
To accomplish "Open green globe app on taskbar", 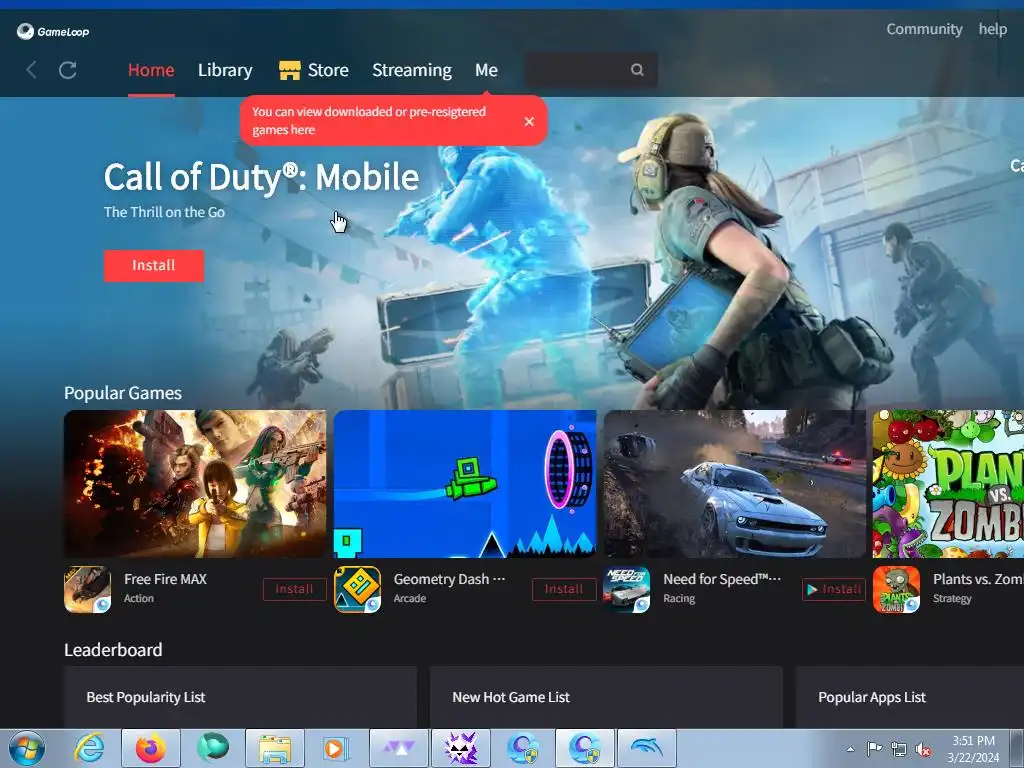I will tap(213, 748).
